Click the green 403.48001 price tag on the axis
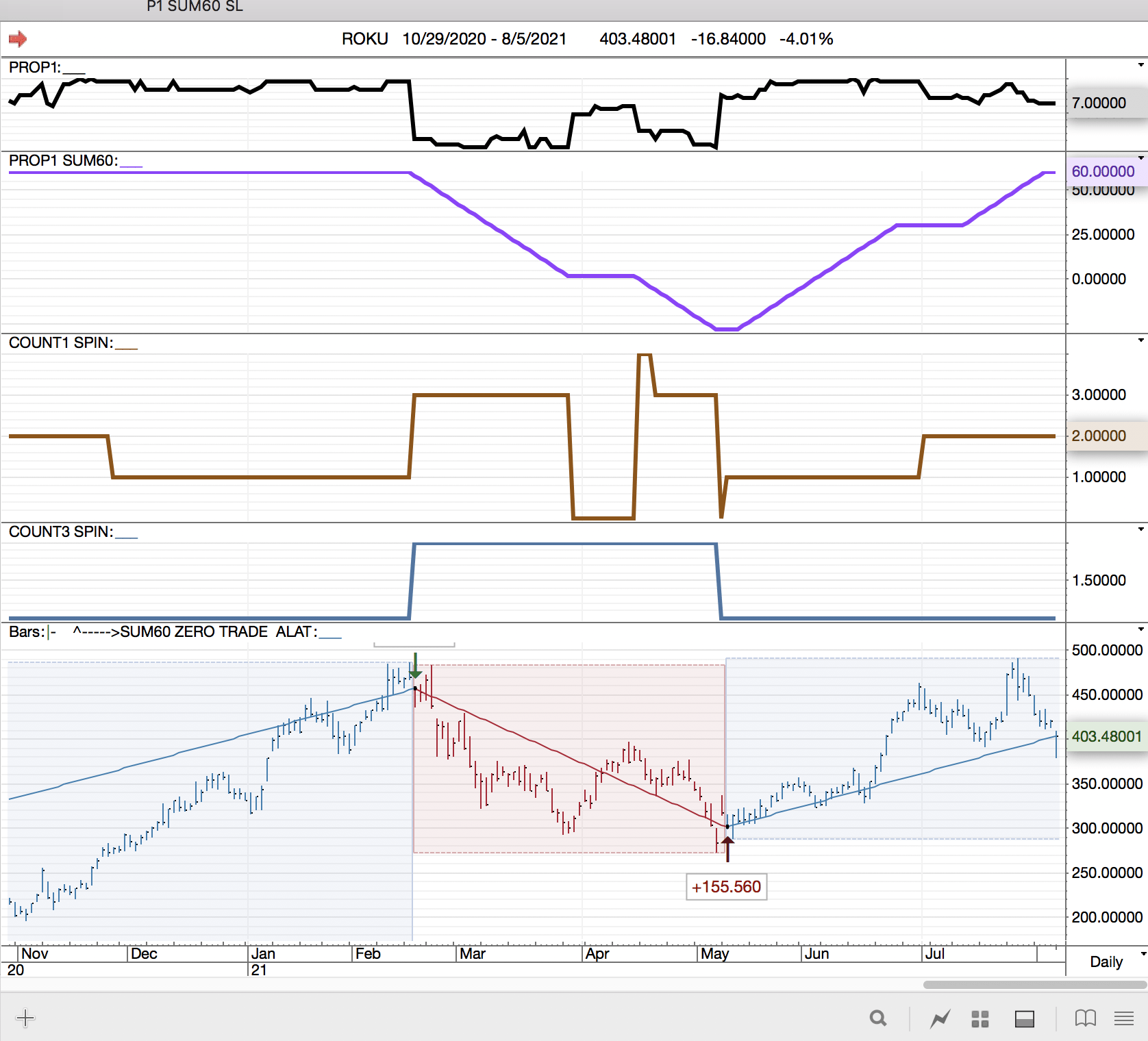 click(x=1106, y=736)
